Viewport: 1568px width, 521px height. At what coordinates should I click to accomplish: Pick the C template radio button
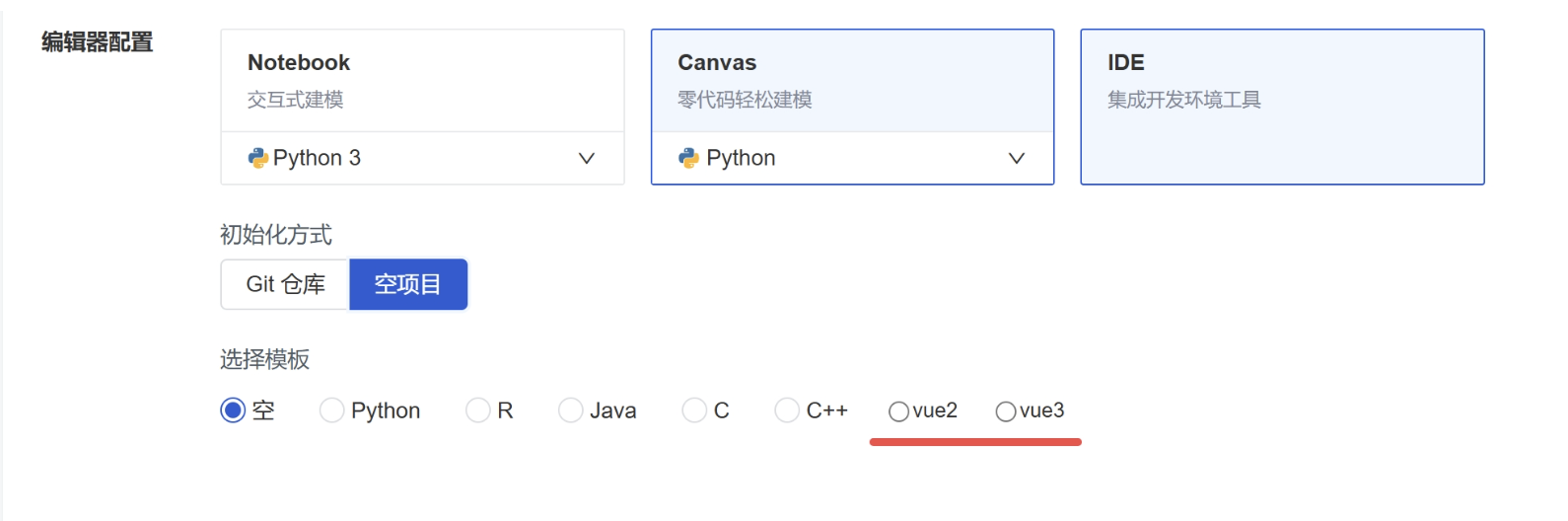coord(694,410)
